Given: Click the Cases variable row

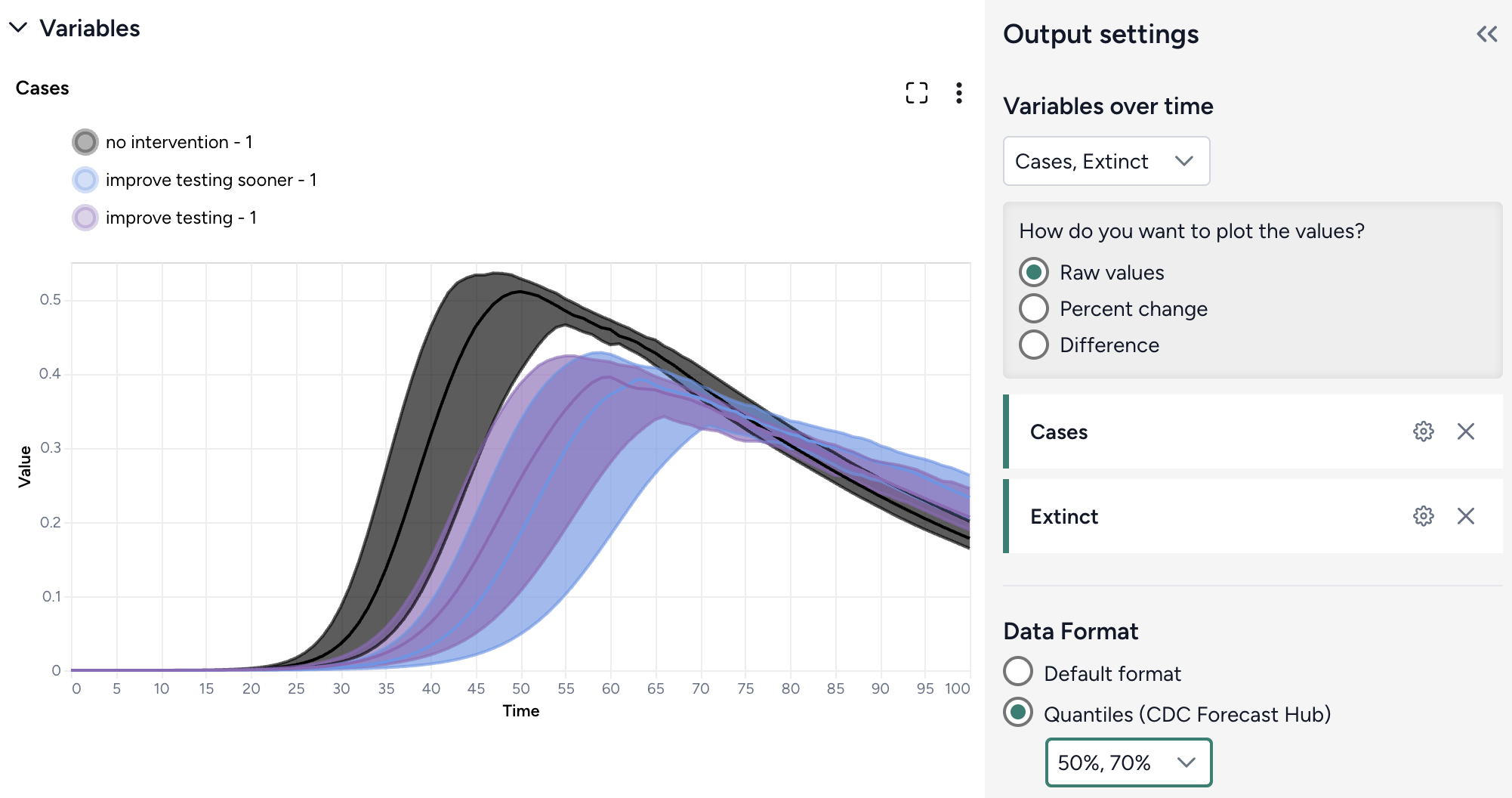Looking at the screenshot, I should (1208, 431).
